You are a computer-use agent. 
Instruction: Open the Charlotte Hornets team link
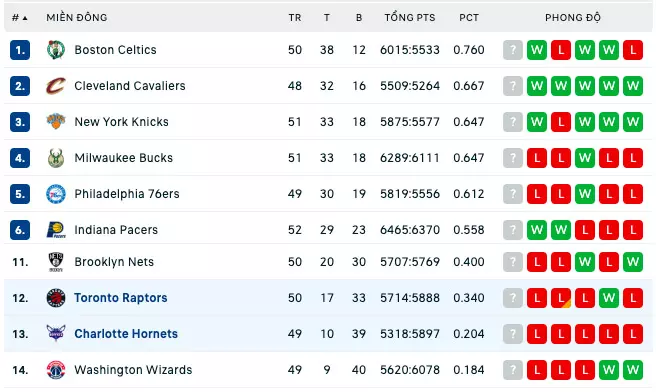coord(126,334)
